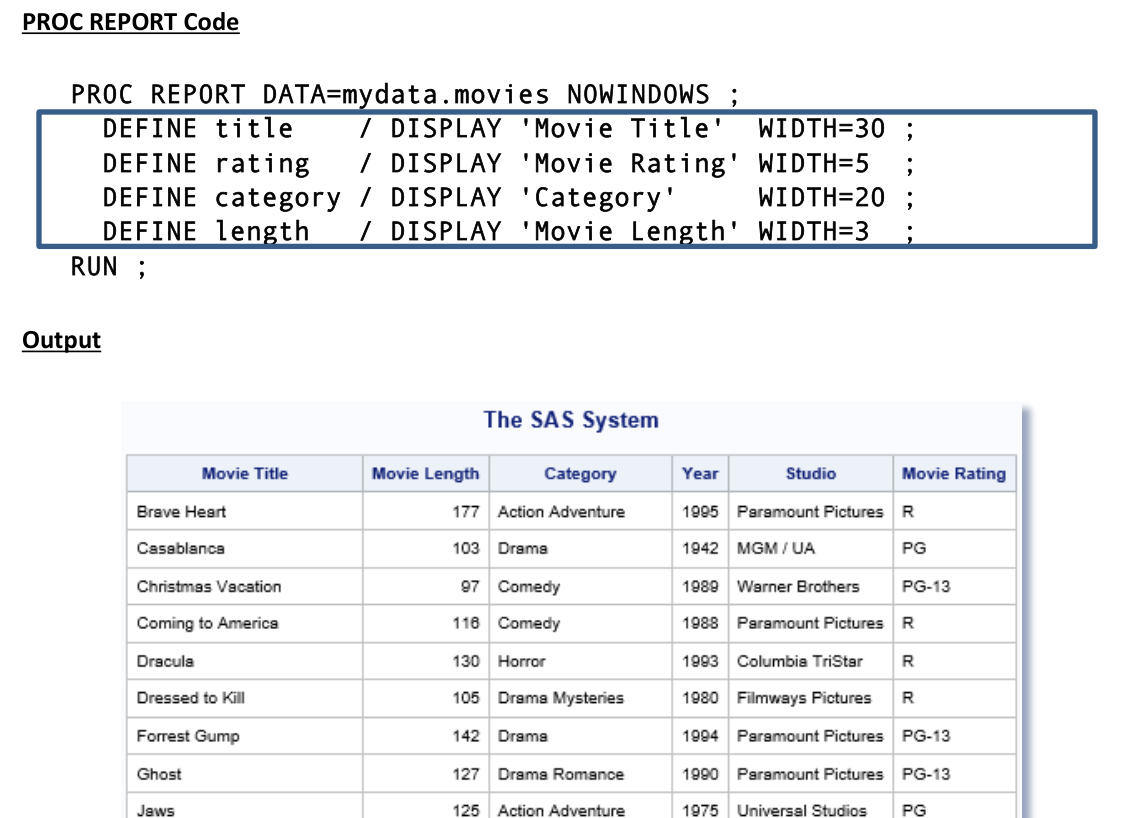Click the Movie Title column header
The height and width of the screenshot is (818, 1126).
click(x=244, y=474)
